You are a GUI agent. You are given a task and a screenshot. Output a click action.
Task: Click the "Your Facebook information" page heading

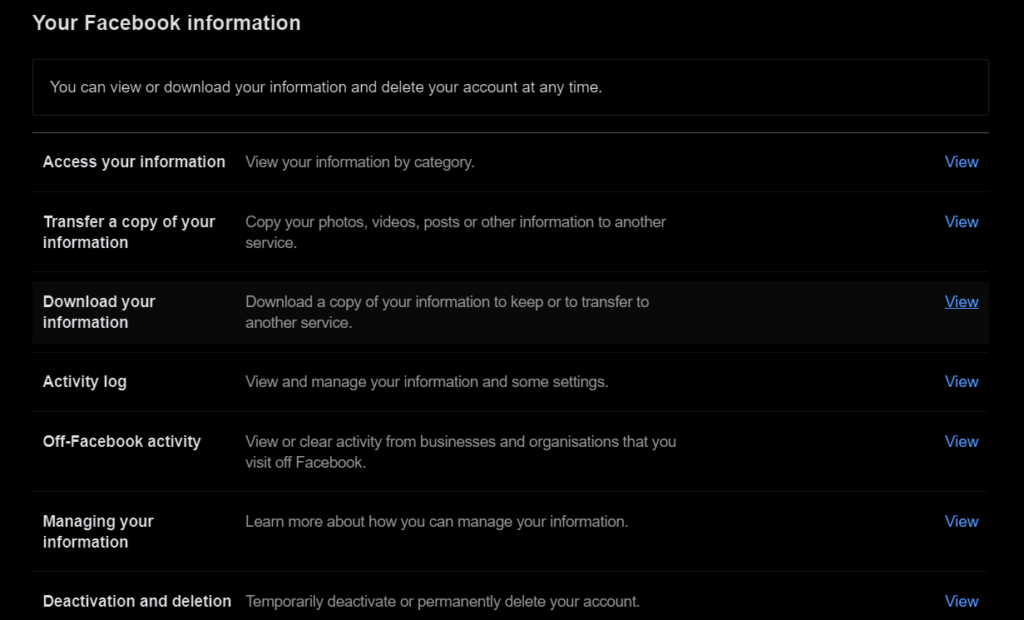click(167, 23)
